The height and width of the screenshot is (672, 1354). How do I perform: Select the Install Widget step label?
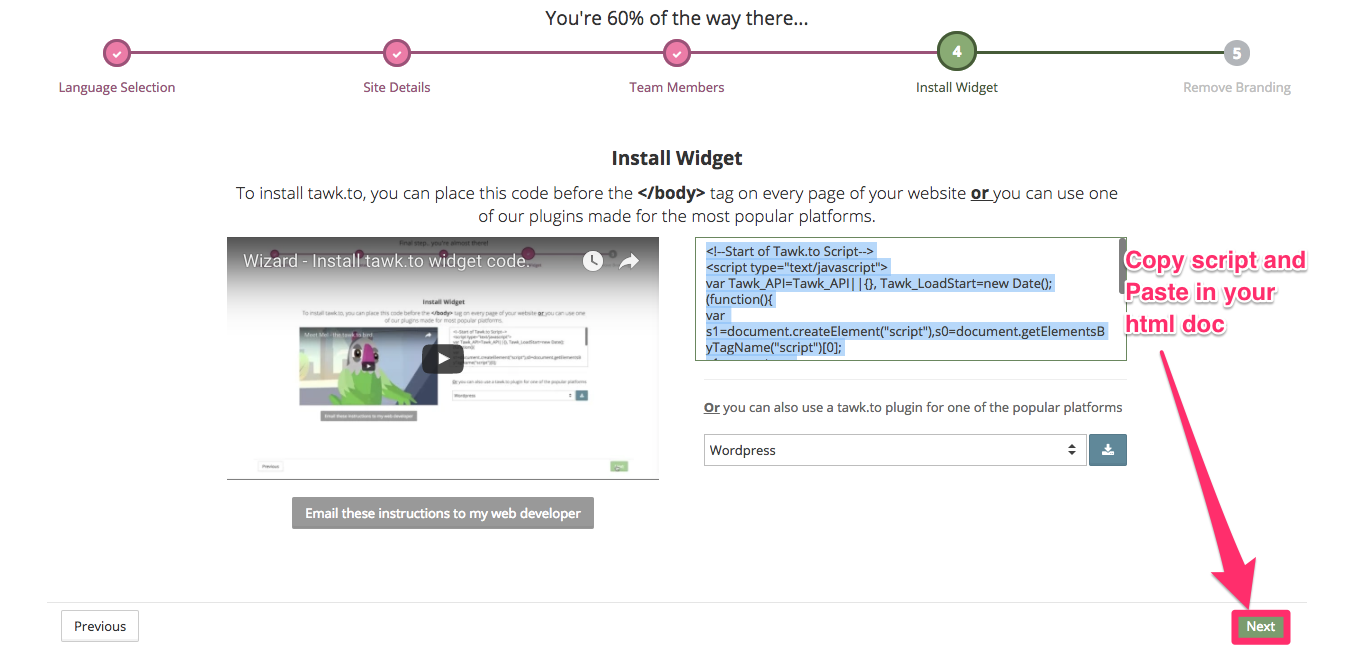click(957, 87)
